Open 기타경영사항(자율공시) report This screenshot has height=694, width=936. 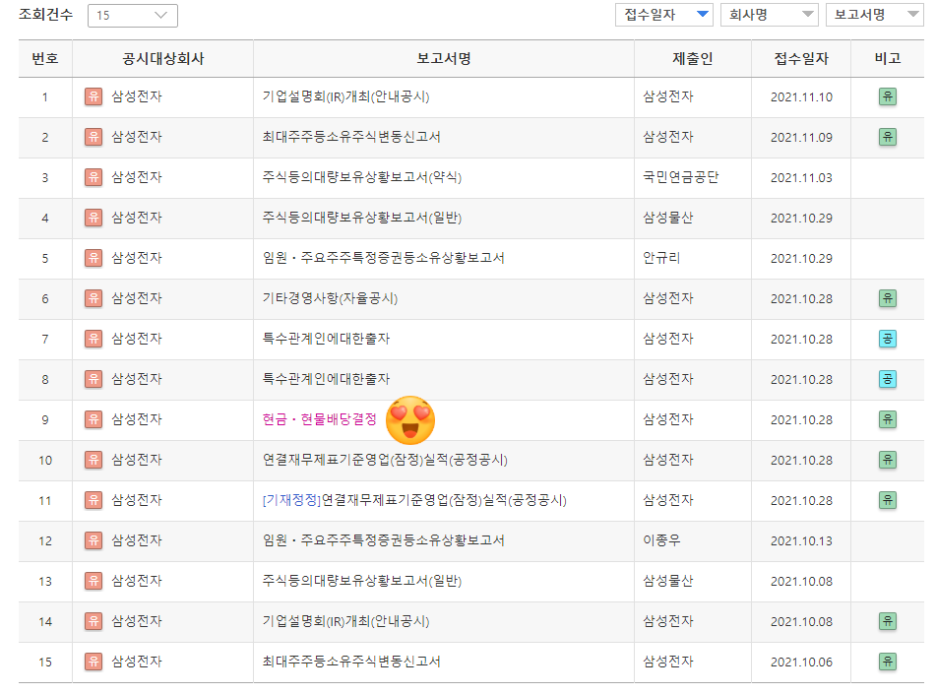330,298
